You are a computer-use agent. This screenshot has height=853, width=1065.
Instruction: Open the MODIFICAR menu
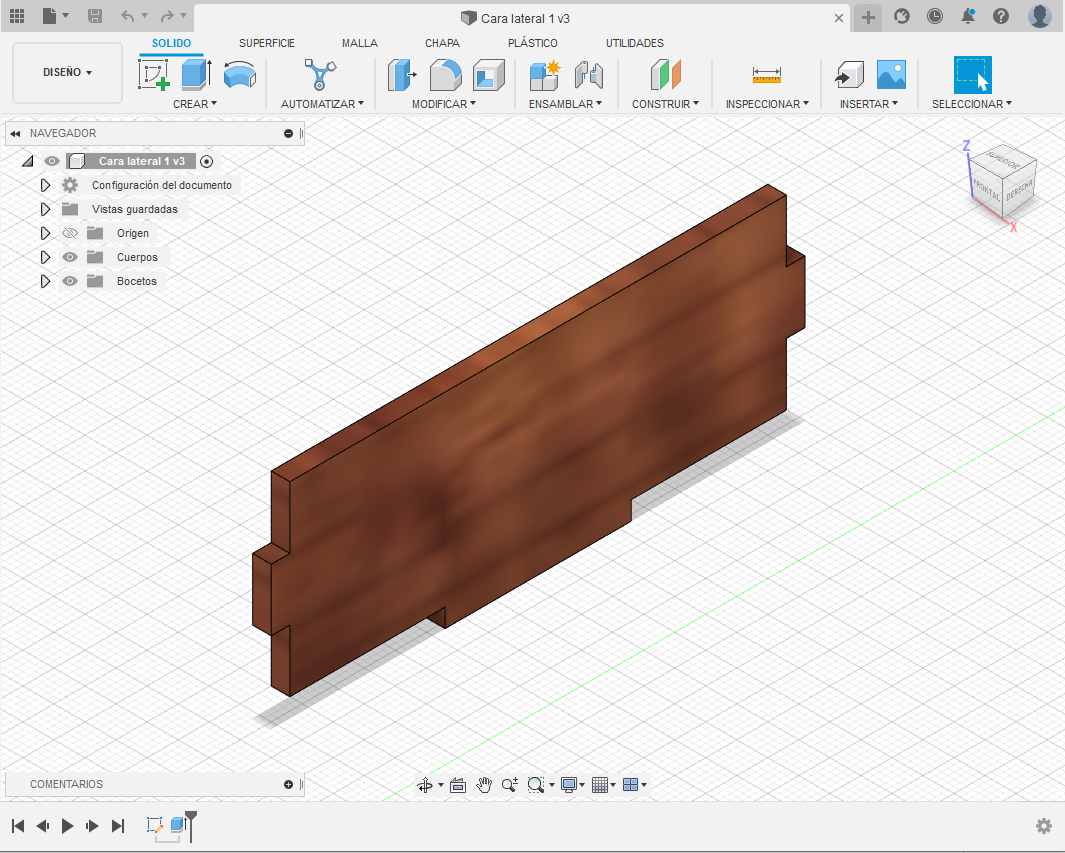(444, 104)
